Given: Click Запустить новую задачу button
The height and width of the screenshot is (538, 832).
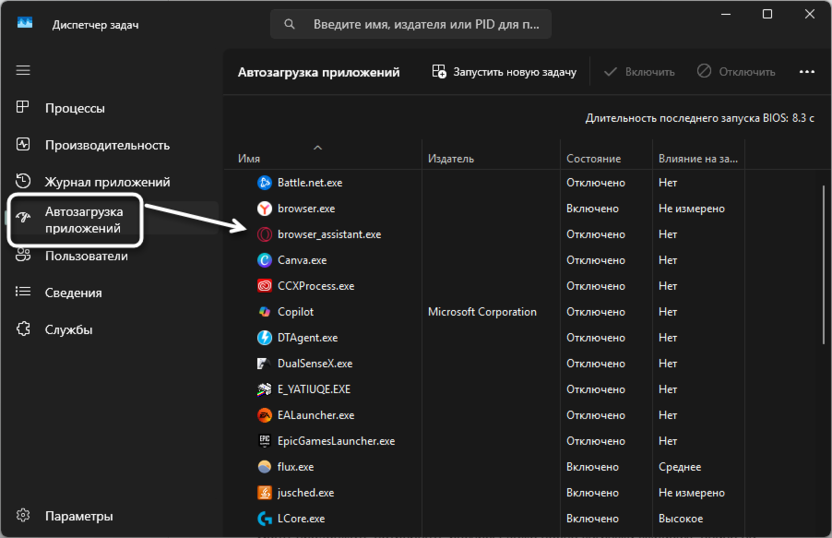Looking at the screenshot, I should 504,72.
